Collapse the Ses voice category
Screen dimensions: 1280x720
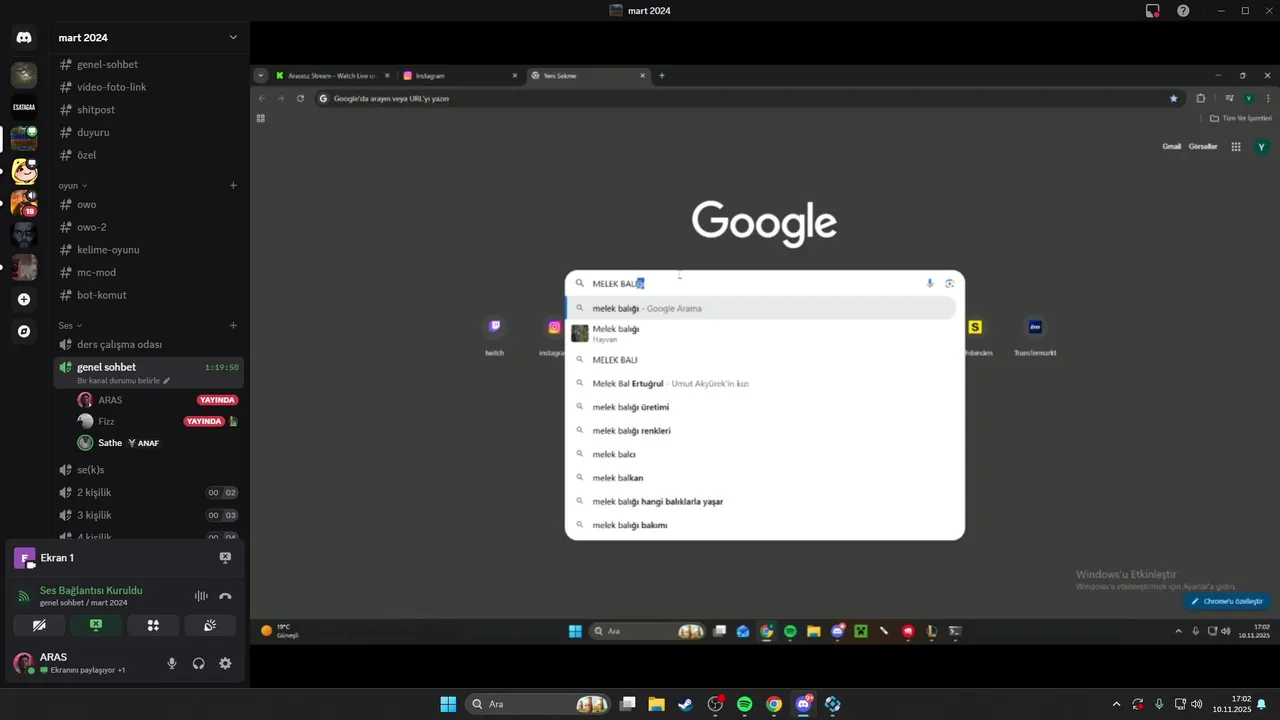pos(70,325)
